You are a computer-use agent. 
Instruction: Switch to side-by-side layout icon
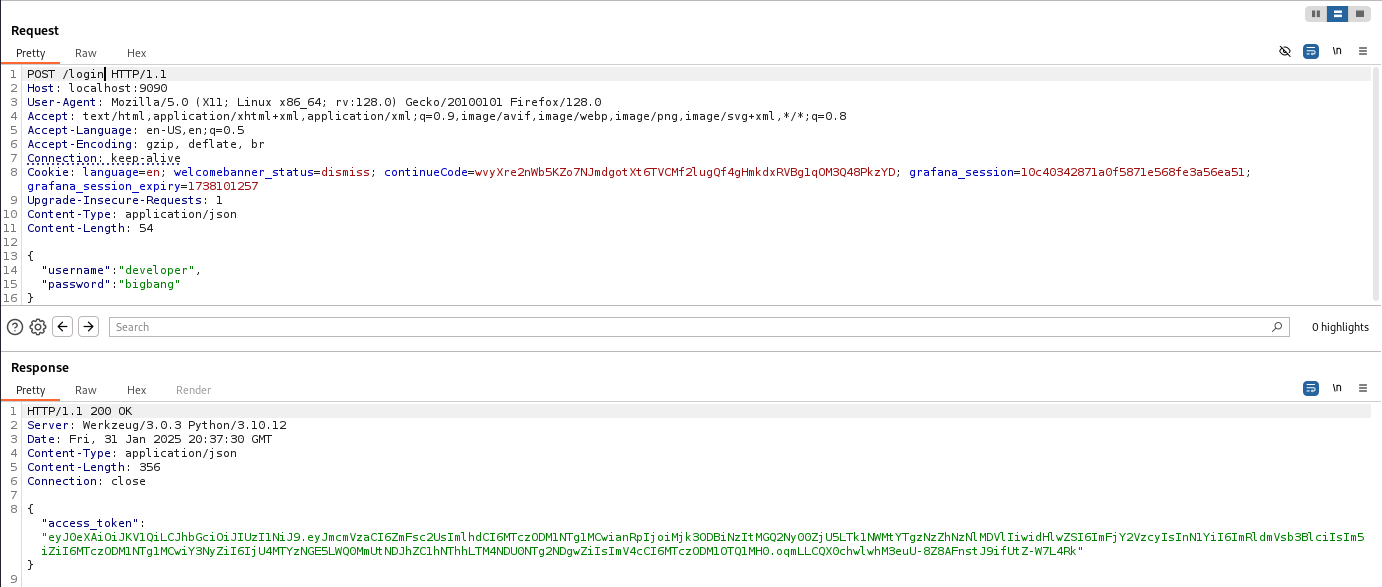pos(1316,14)
